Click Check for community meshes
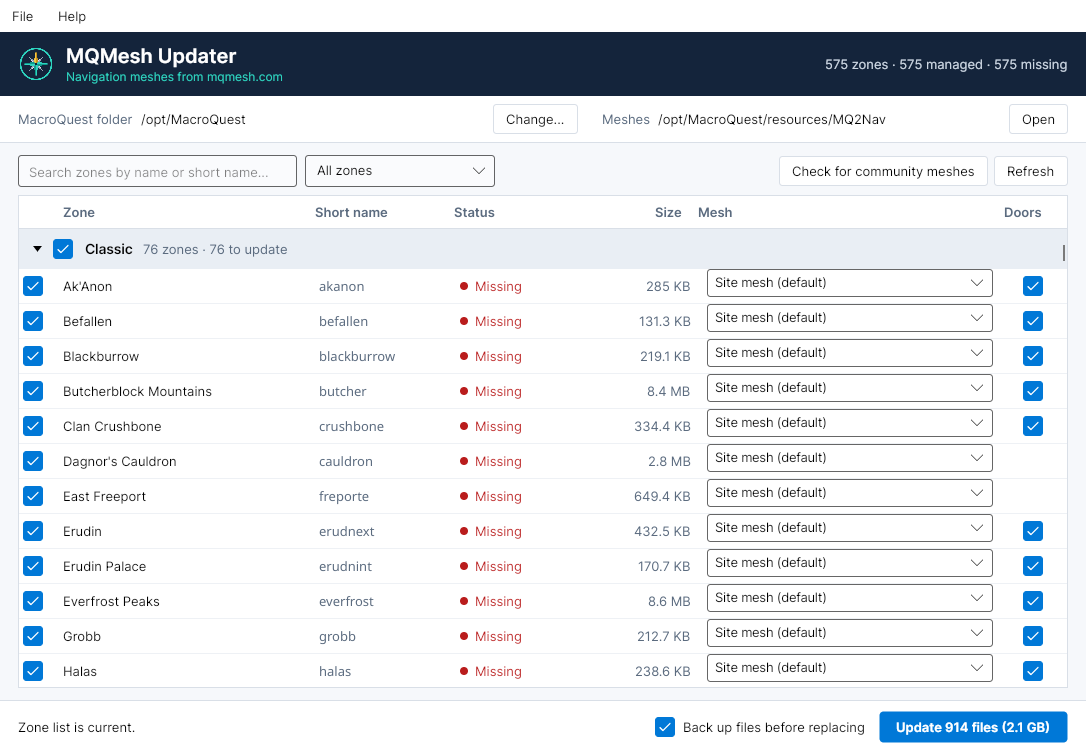The width and height of the screenshot is (1086, 753). click(x=882, y=171)
